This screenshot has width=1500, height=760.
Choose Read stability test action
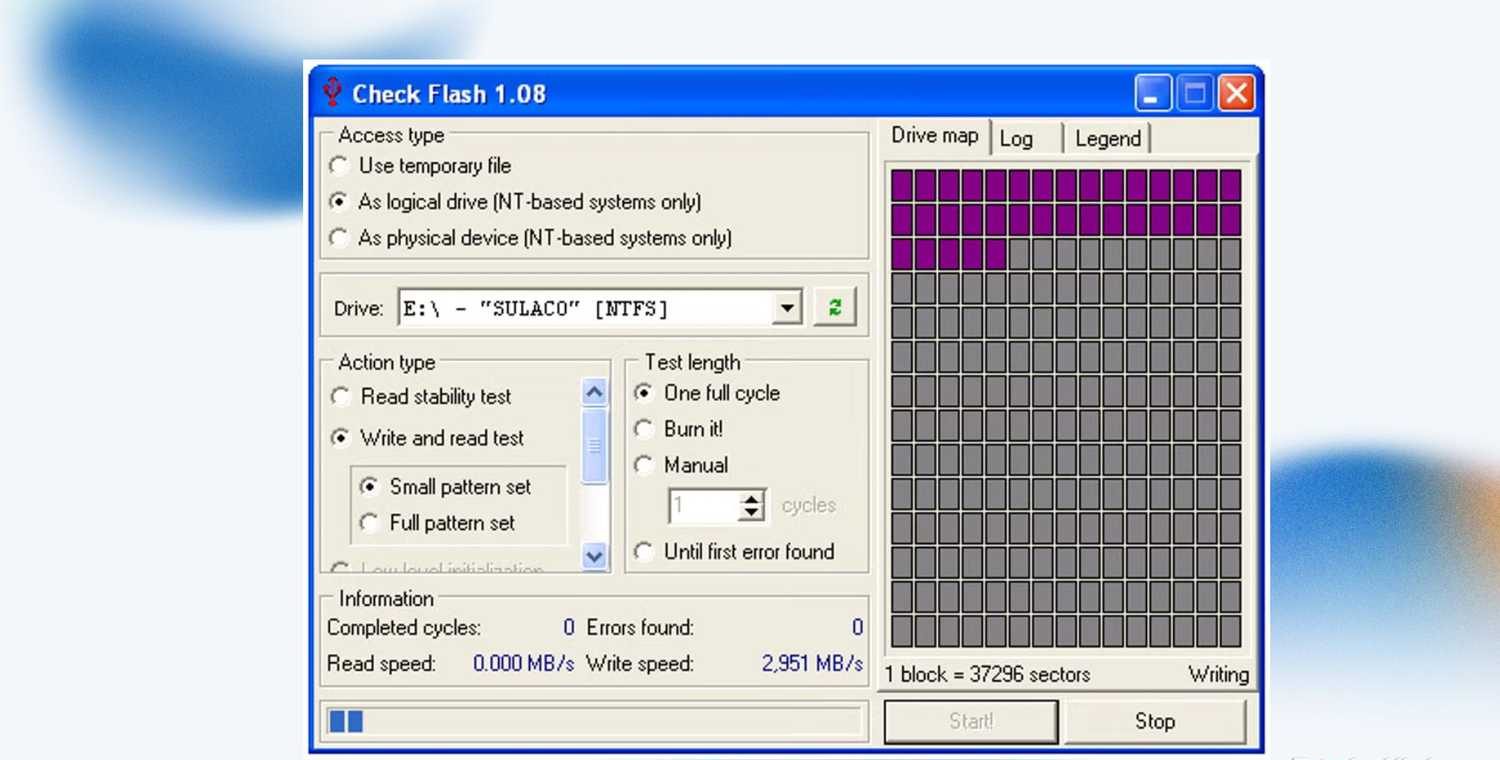[341, 397]
